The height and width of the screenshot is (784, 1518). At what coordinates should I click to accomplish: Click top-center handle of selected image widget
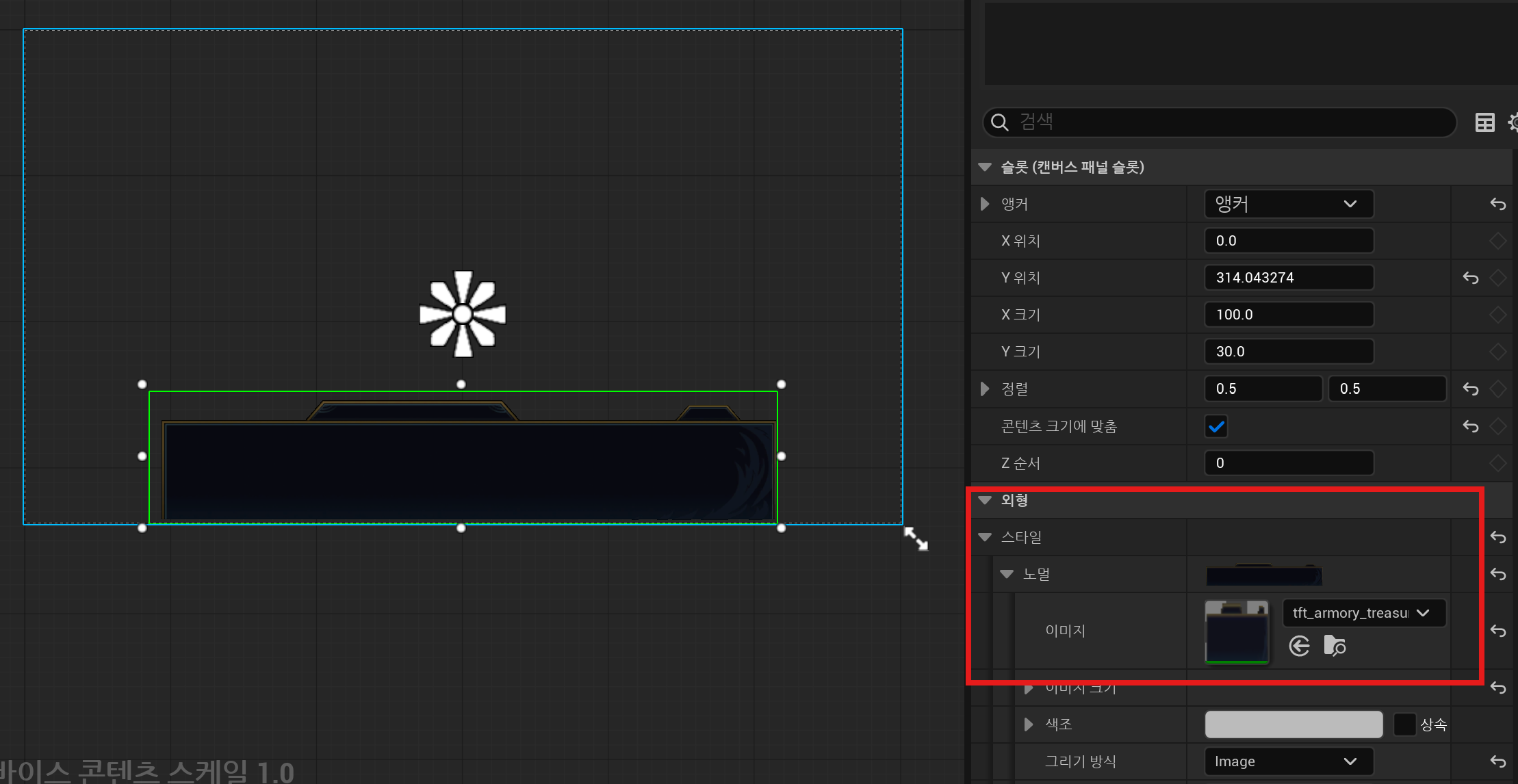(461, 384)
